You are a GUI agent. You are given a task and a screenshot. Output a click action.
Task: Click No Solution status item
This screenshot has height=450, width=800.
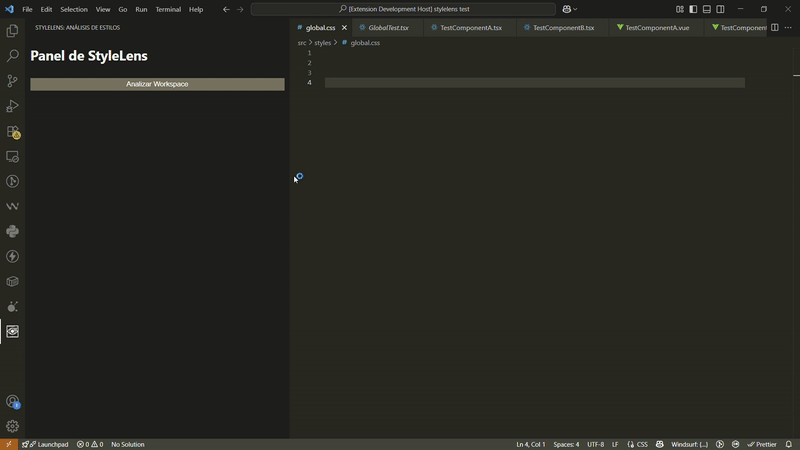[128, 444]
